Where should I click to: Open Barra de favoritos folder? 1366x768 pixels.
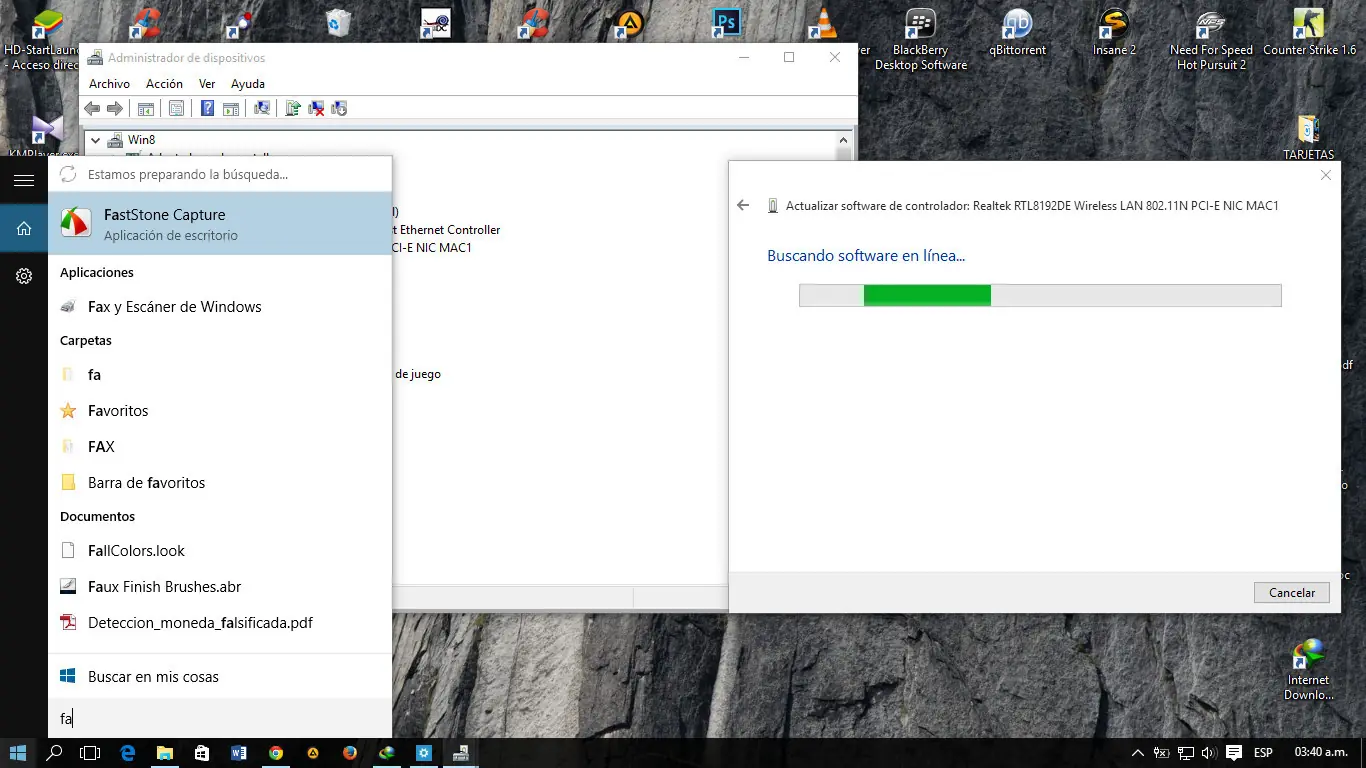click(220, 483)
